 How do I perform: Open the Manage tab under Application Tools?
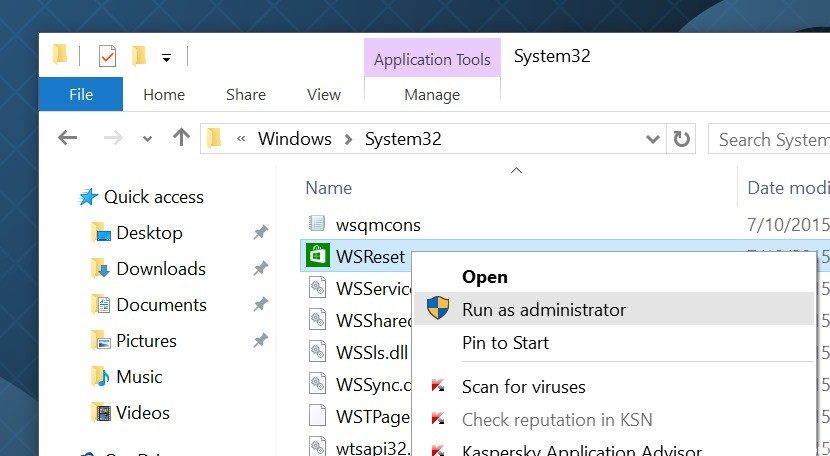pyautogui.click(x=432, y=95)
